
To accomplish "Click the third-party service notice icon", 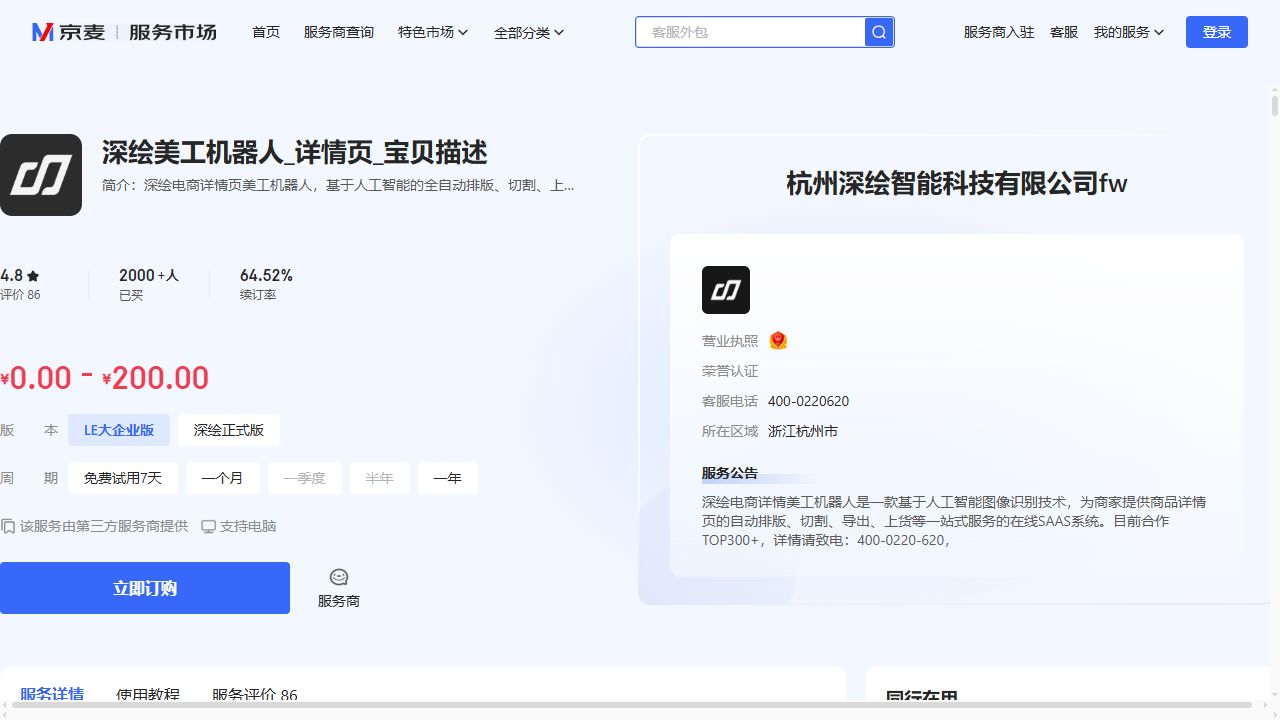I will [8, 526].
